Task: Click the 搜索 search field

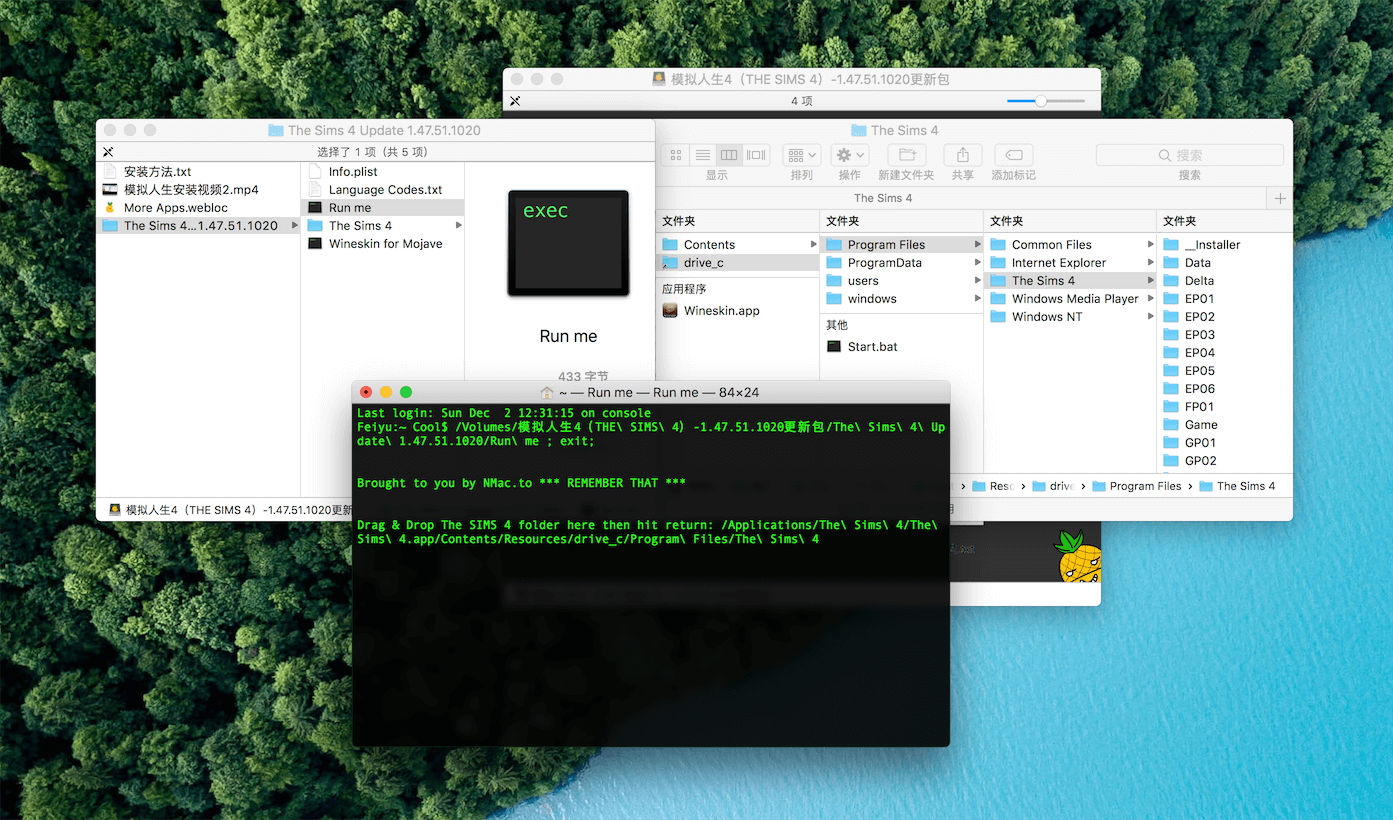Action: click(1190, 155)
